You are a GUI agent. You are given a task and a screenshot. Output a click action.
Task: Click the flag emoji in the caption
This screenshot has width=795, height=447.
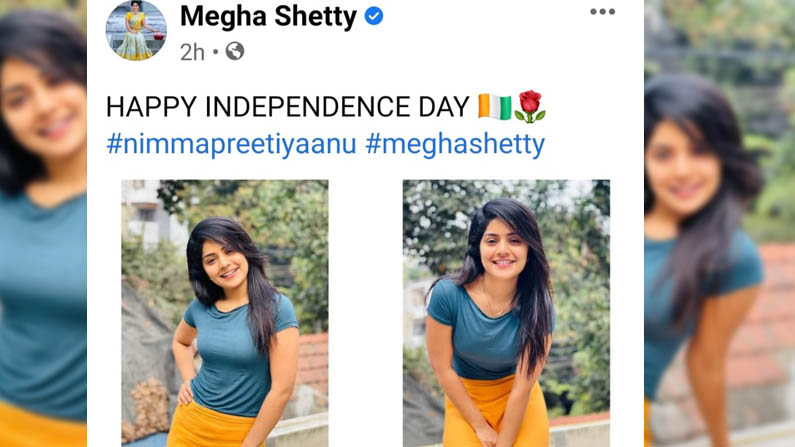[494, 107]
